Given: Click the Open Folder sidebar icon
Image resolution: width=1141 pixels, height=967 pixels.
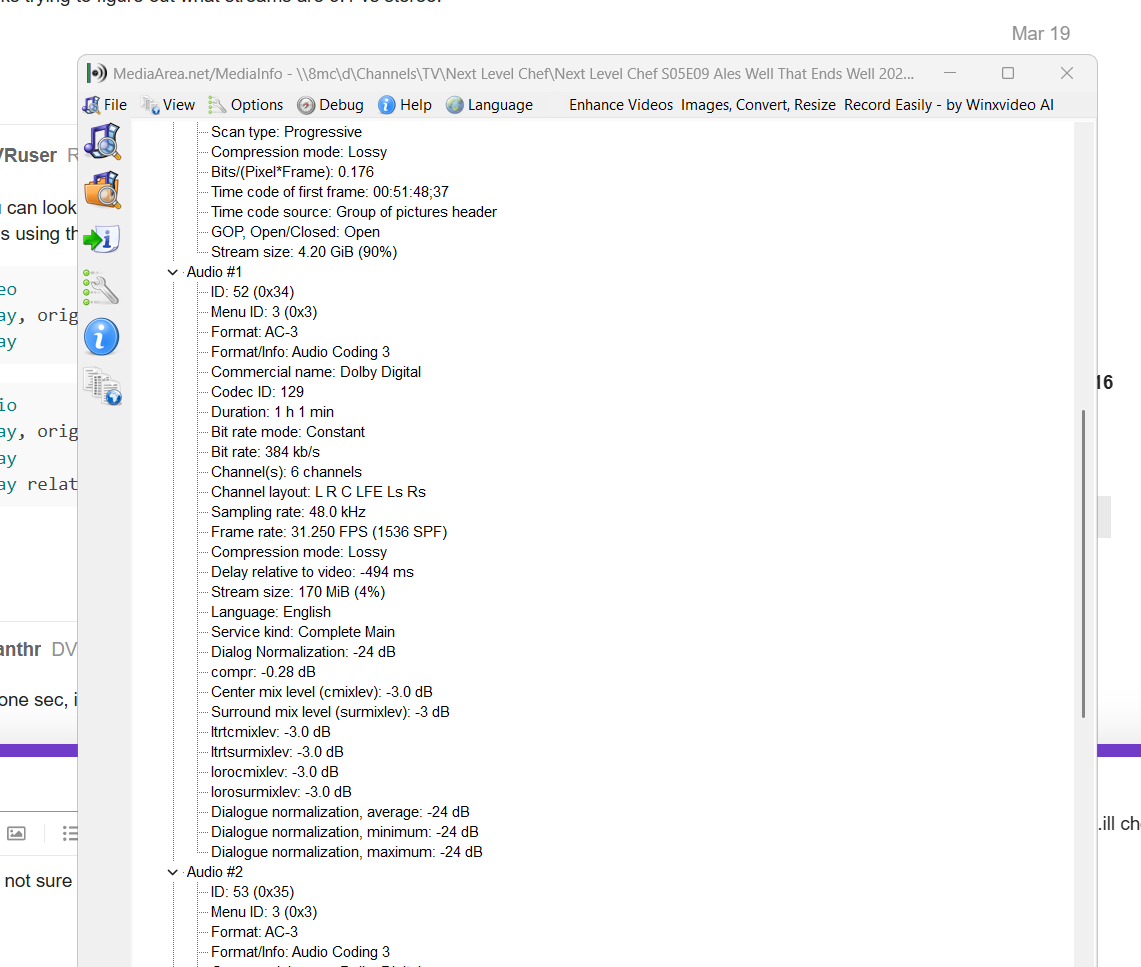Looking at the screenshot, I should (102, 190).
